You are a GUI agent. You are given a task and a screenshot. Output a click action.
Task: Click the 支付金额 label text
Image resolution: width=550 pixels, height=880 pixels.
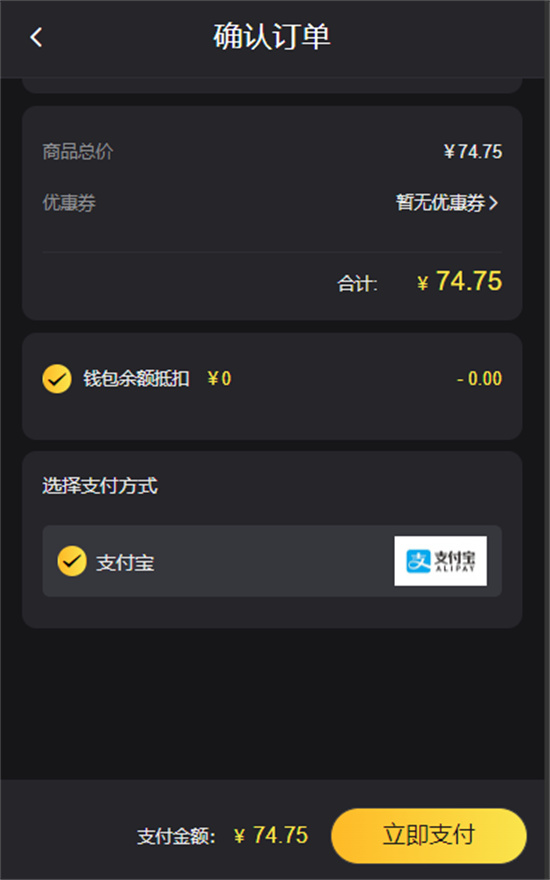(176, 836)
